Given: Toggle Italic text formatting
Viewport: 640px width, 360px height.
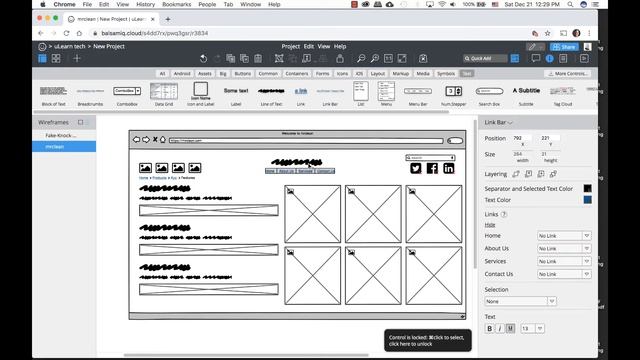Looking at the screenshot, I should point(500,329).
